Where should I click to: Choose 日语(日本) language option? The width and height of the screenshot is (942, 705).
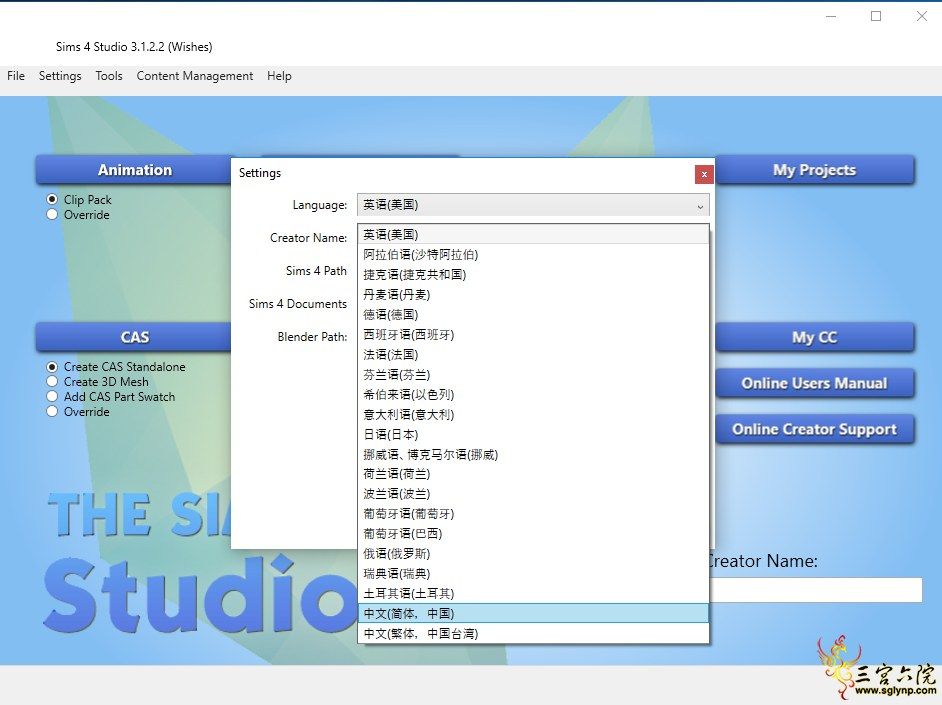click(533, 434)
